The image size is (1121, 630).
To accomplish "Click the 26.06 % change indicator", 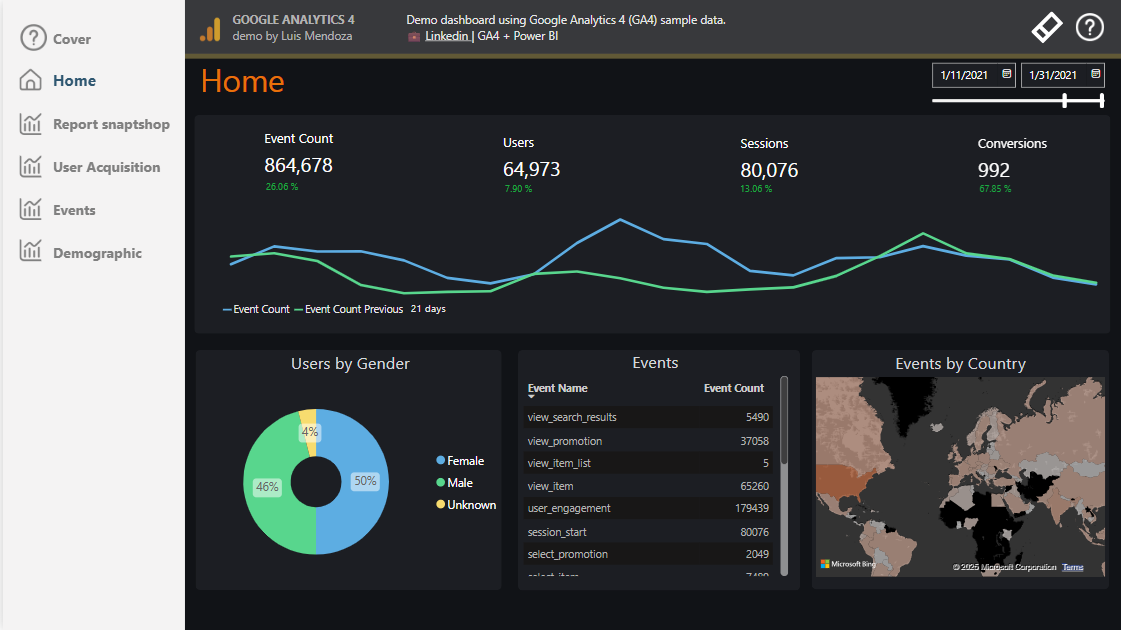I will tap(282, 187).
